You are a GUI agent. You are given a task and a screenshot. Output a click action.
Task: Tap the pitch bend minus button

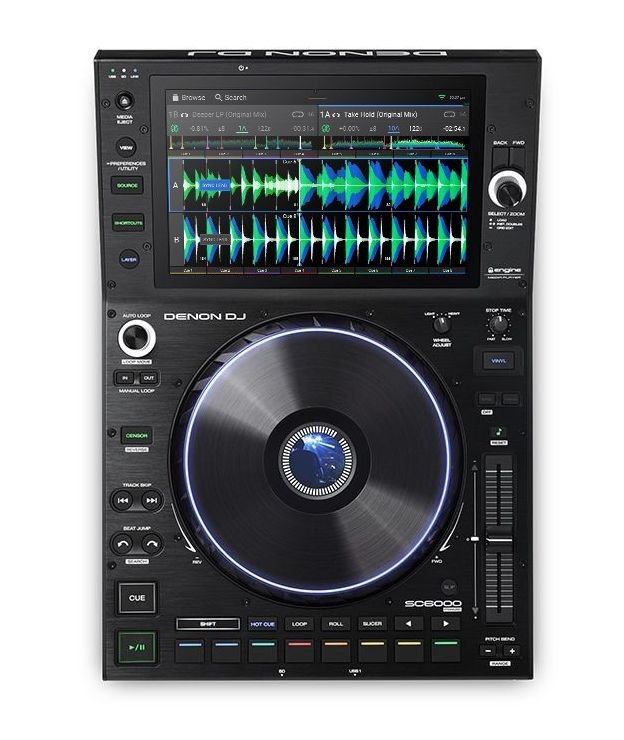tap(489, 651)
